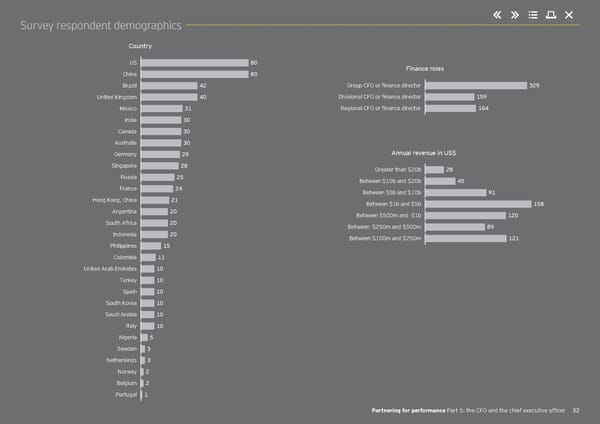Click the United Kingdom bar in the chart
Screen dimensions: 600x424
(169, 97)
